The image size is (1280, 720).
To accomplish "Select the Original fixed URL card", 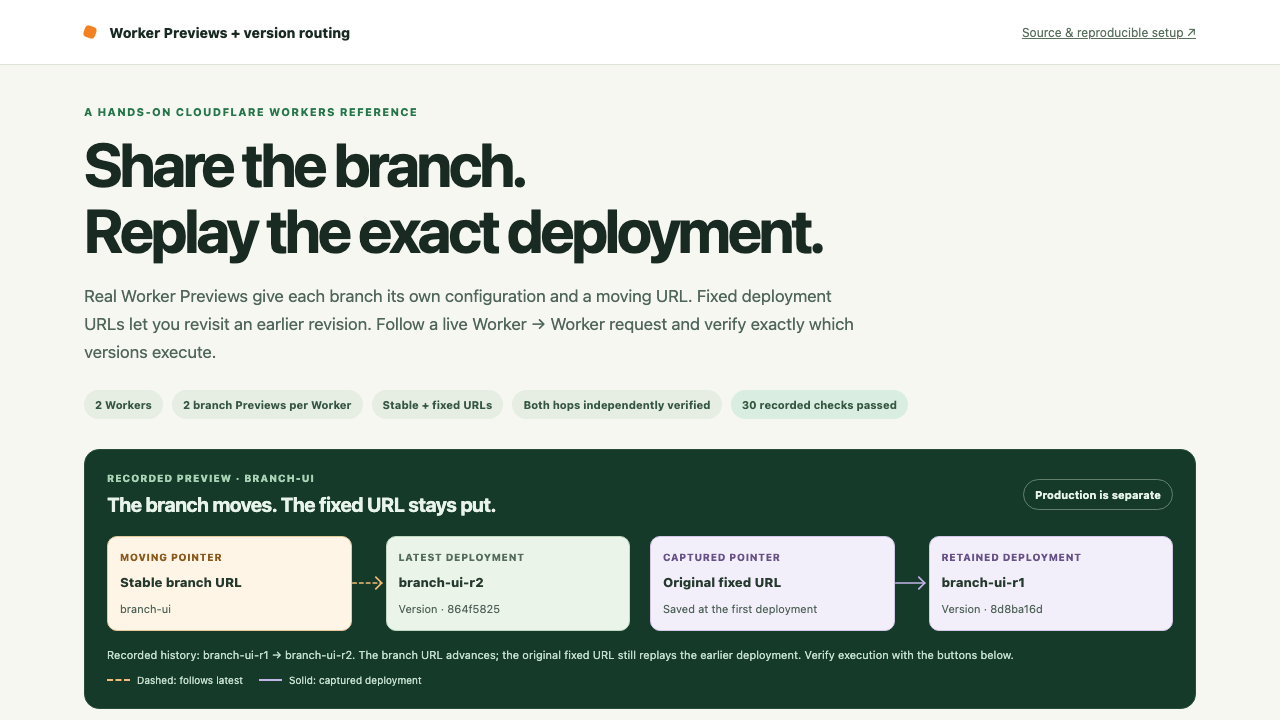I will pyautogui.click(x=772, y=584).
